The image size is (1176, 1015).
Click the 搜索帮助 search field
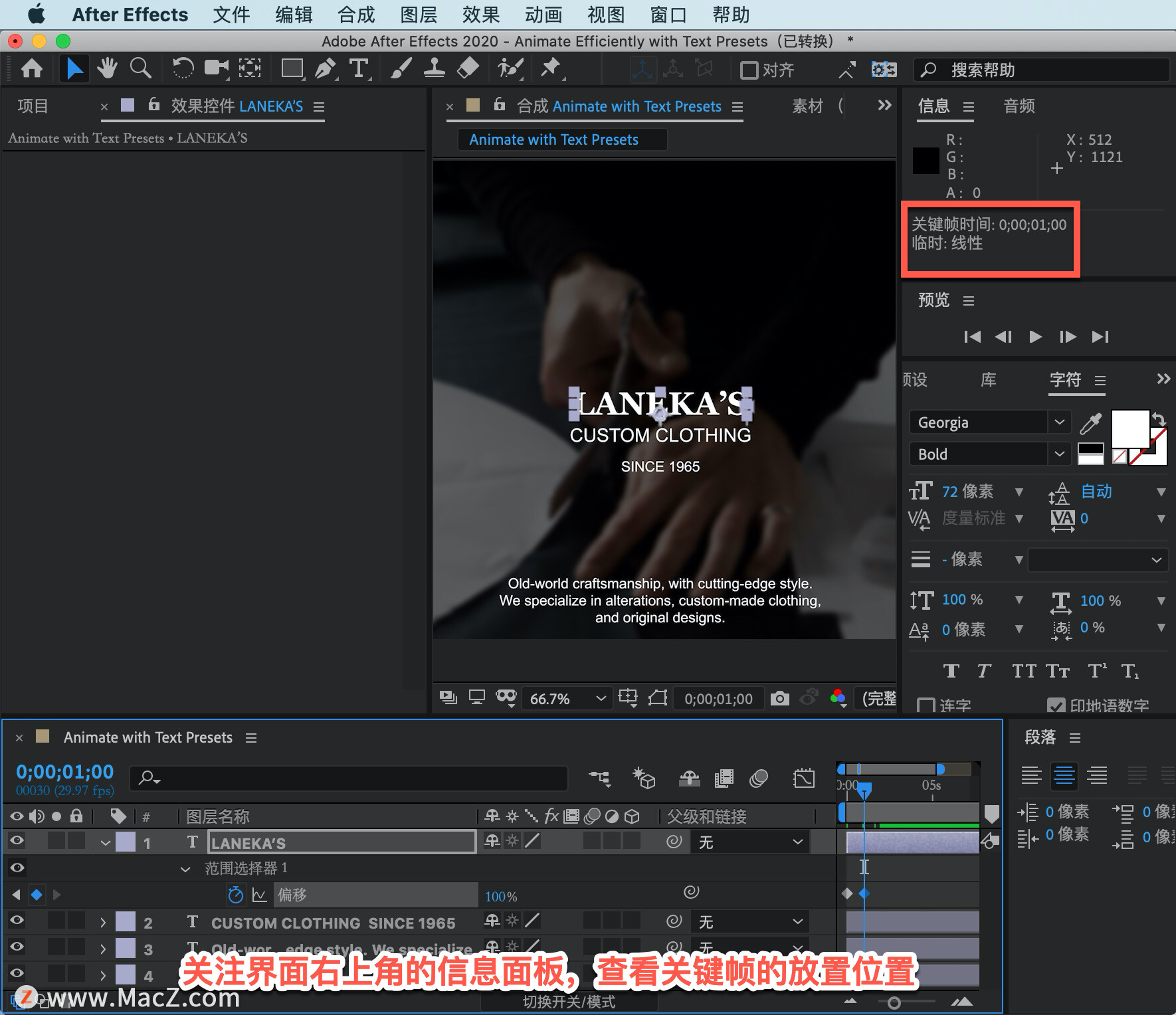(x=1042, y=70)
